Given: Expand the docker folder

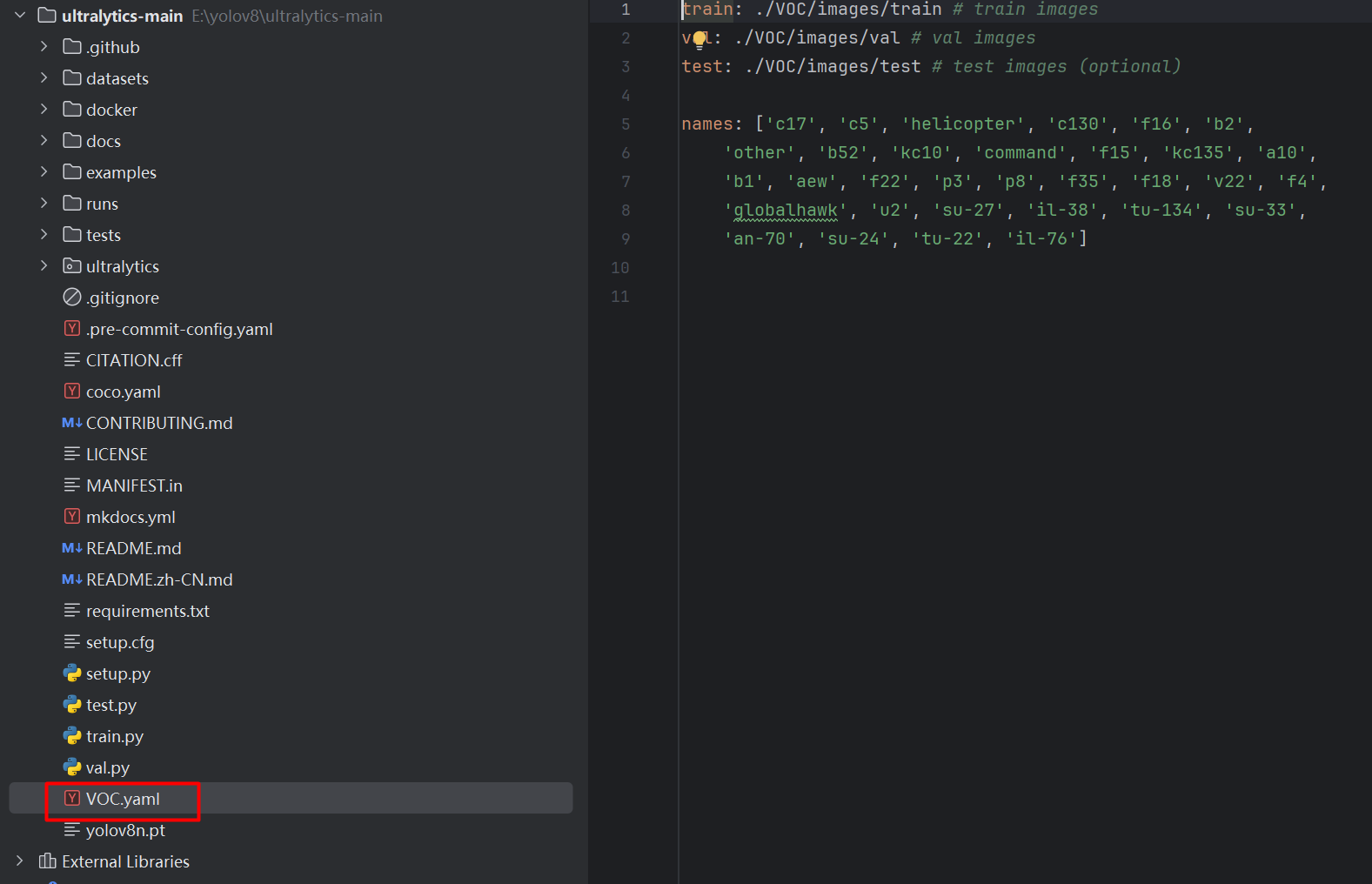Looking at the screenshot, I should coord(44,110).
